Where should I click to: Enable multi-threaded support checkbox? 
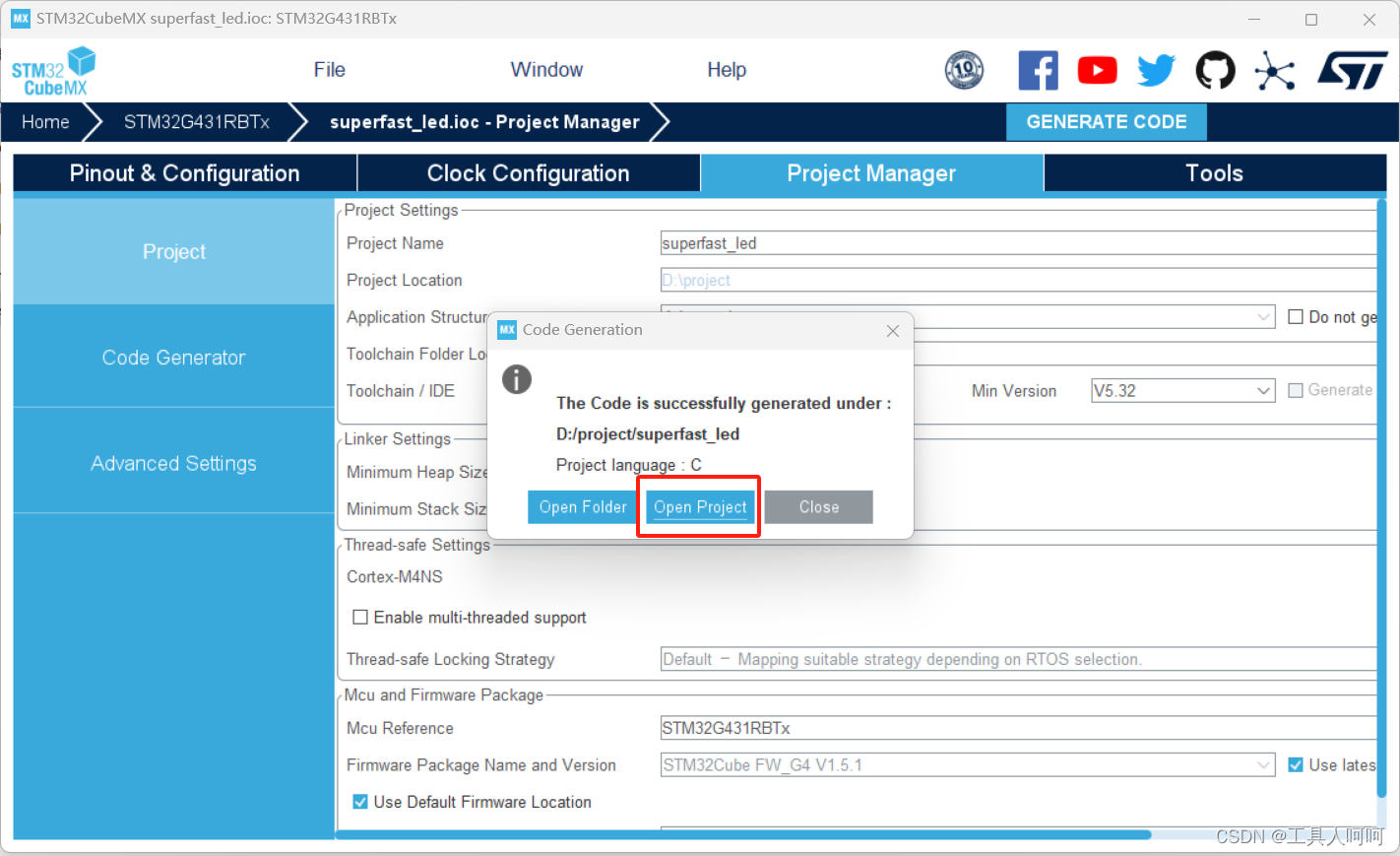click(x=360, y=618)
